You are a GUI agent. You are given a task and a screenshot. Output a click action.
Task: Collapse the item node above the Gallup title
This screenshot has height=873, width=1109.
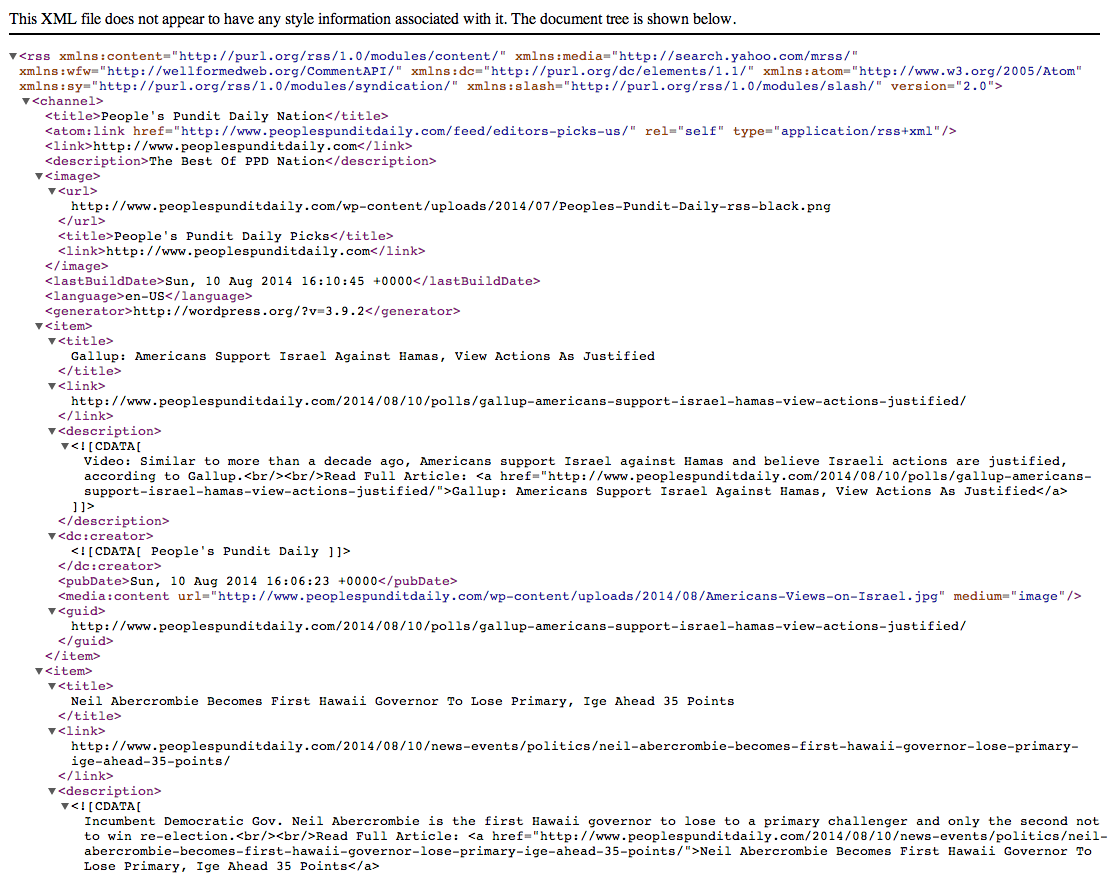[40, 326]
